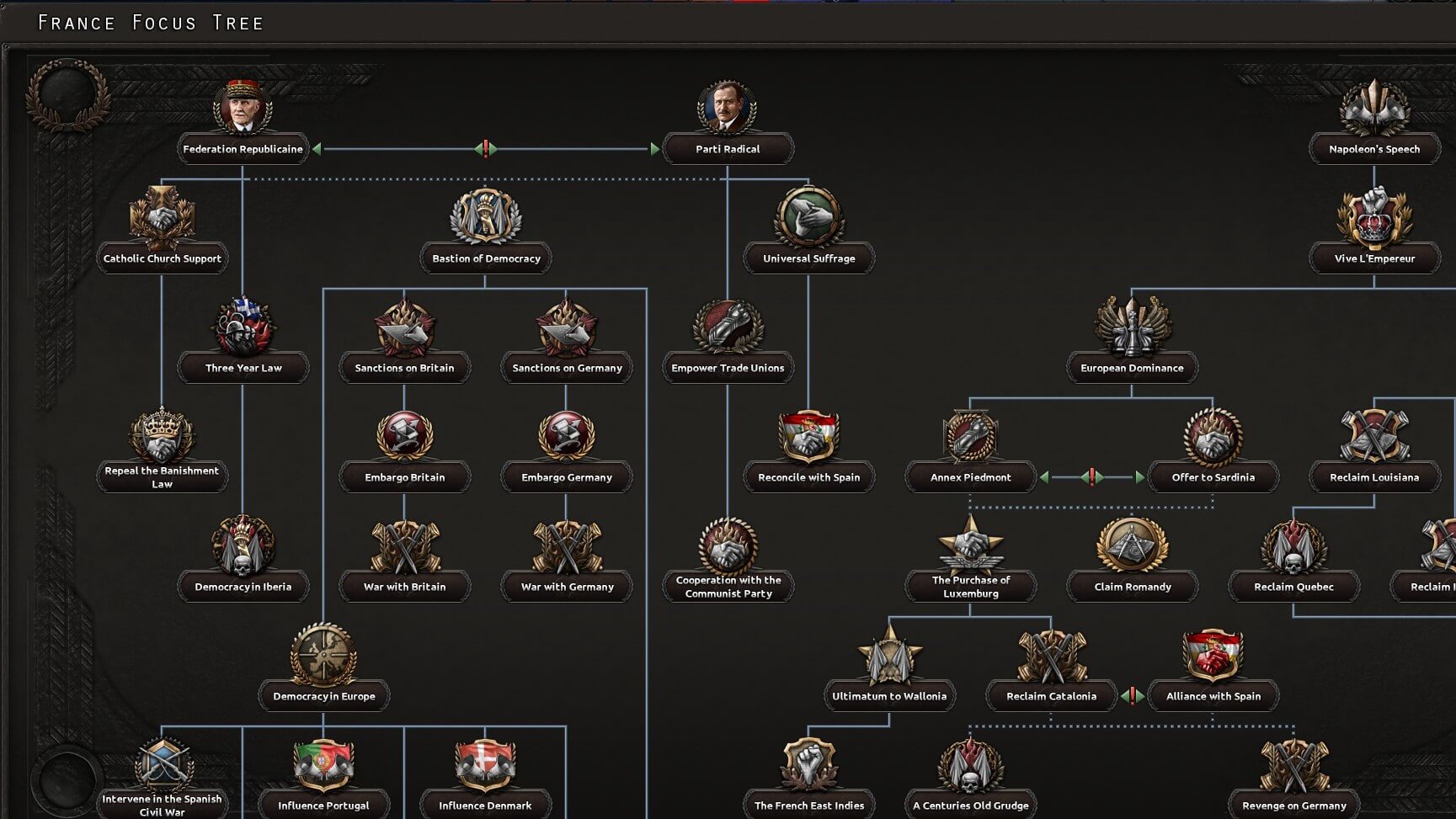Click the Ultimatum to Wallonia label
This screenshot has height=819, width=1456.
(x=889, y=696)
